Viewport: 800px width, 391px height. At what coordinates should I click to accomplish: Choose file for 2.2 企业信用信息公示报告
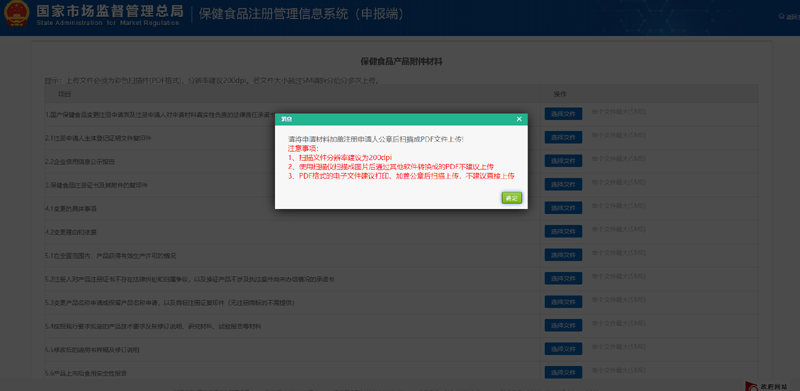[x=563, y=161]
